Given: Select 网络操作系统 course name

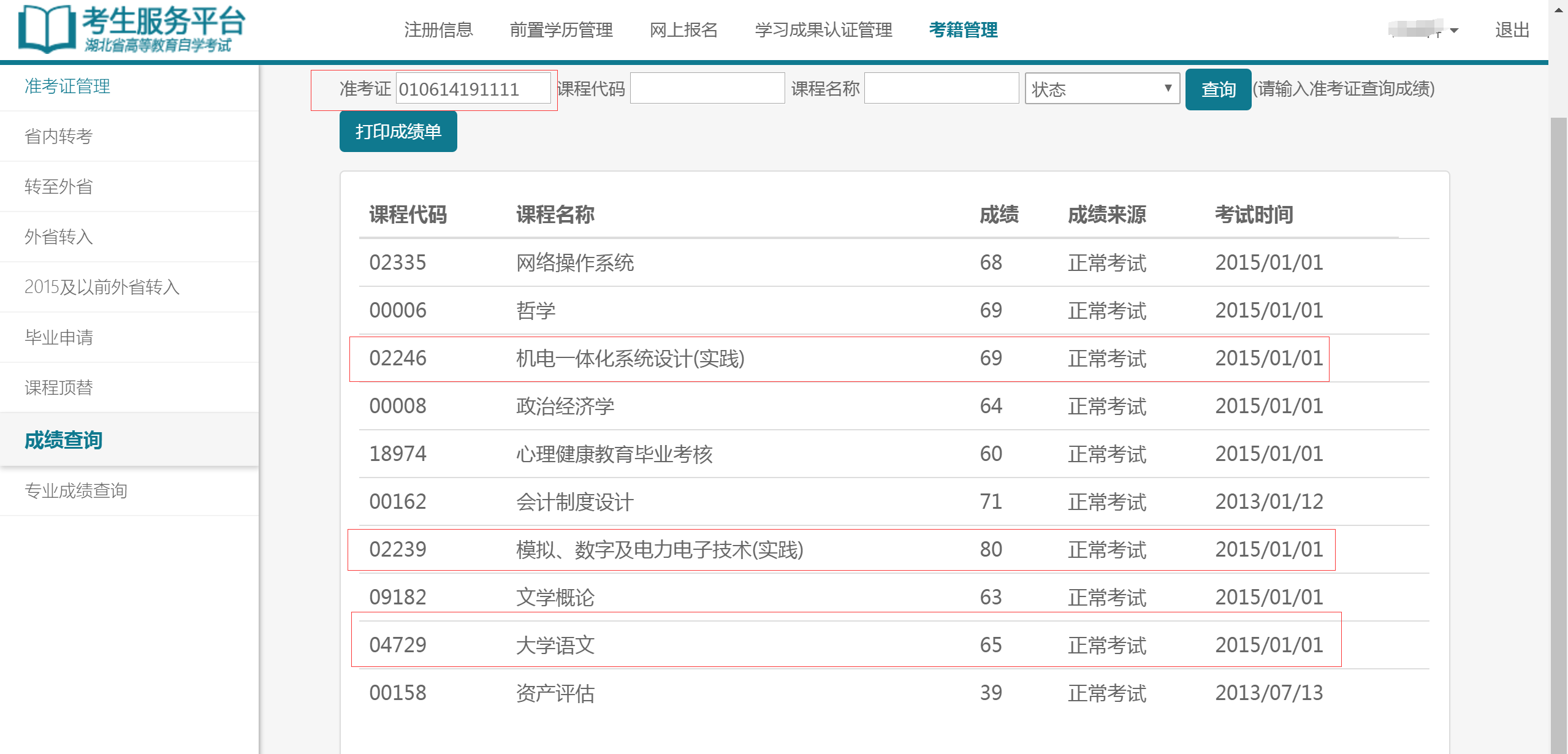Looking at the screenshot, I should pos(574,262).
